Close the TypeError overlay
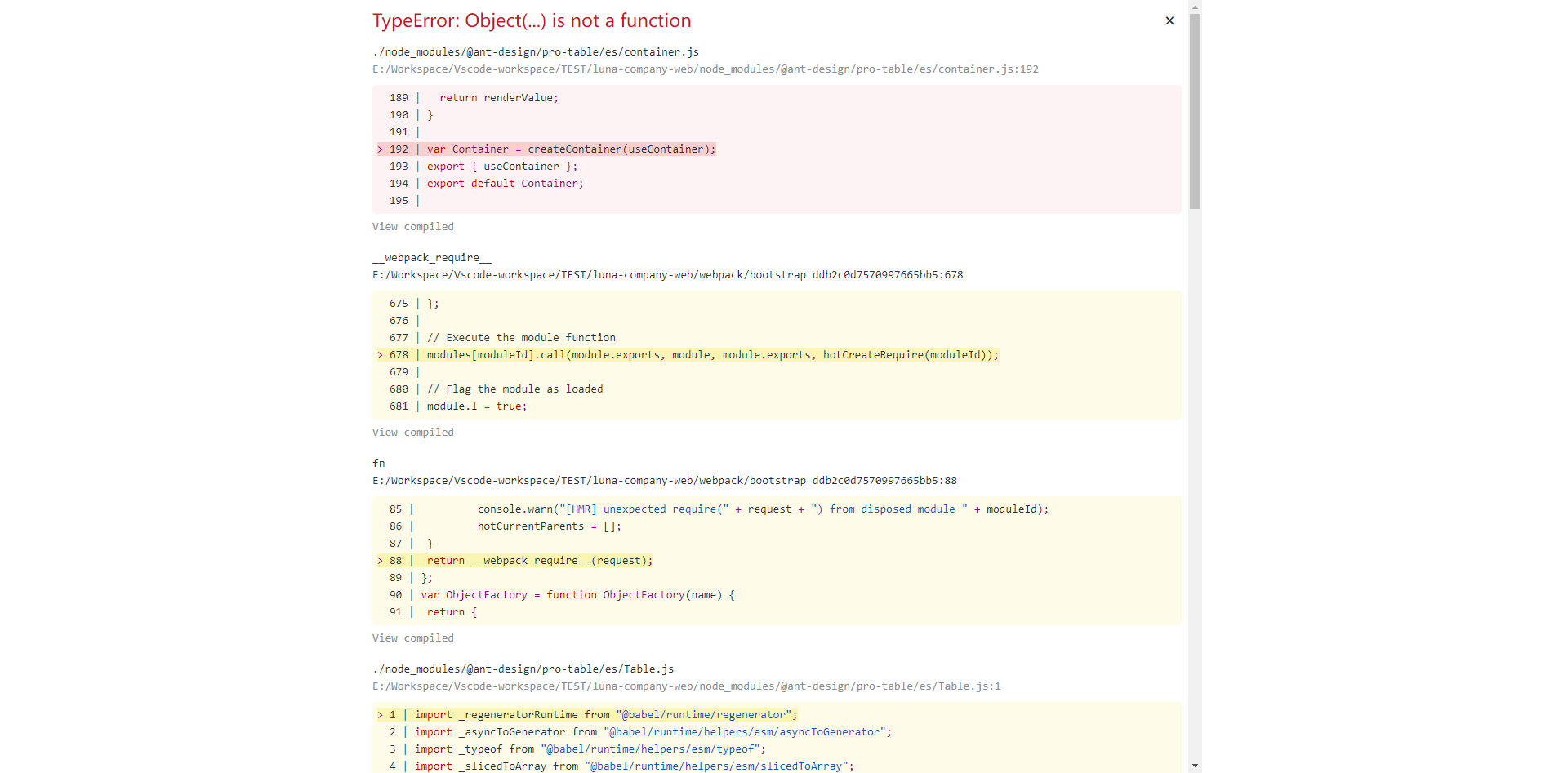 tap(1169, 20)
